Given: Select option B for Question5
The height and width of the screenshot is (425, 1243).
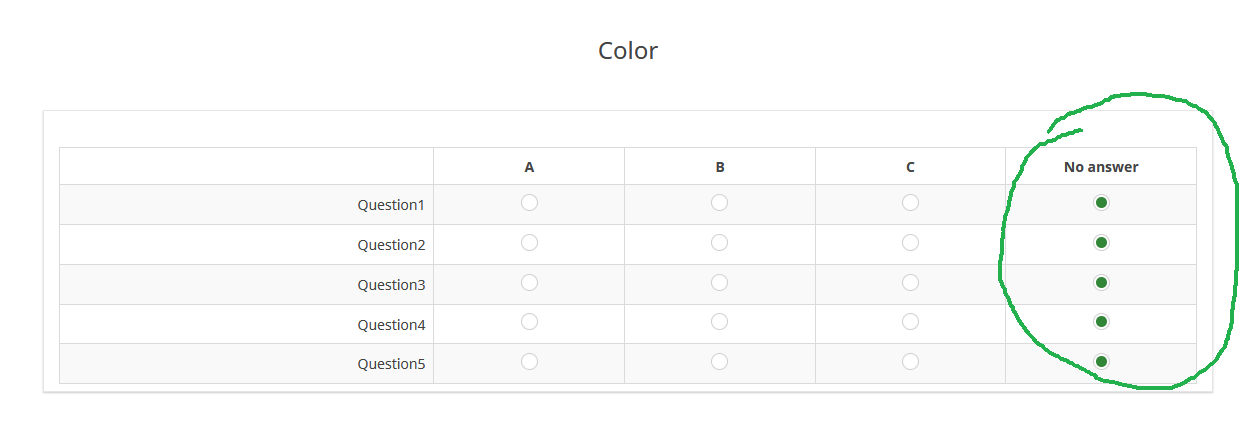Looking at the screenshot, I should coord(719,362).
